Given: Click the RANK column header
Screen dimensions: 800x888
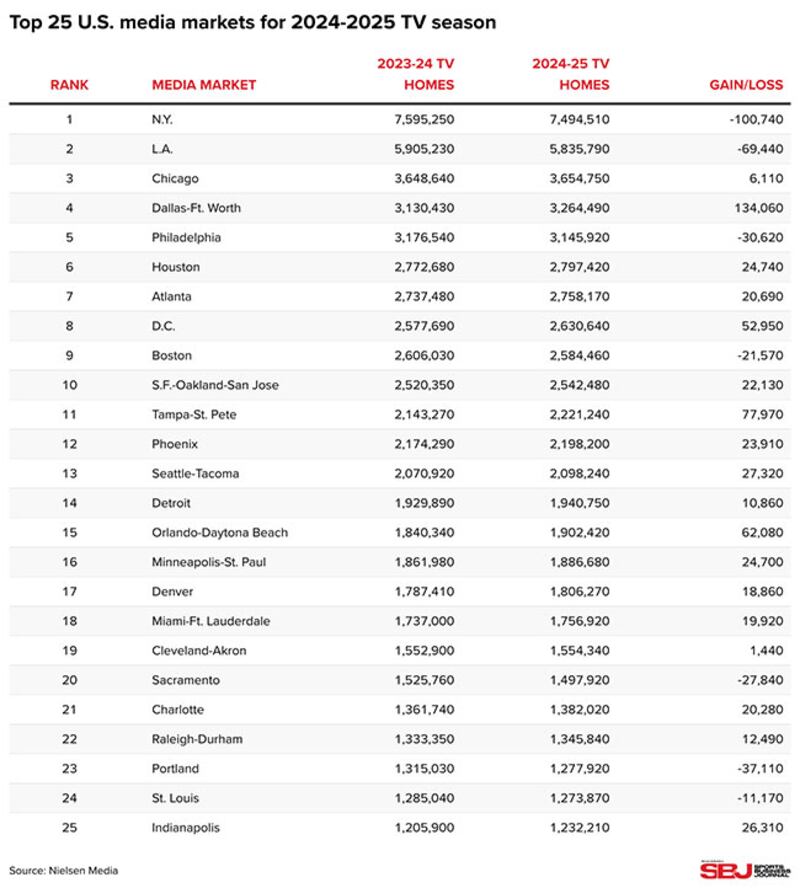Looking at the screenshot, I should pos(69,85).
